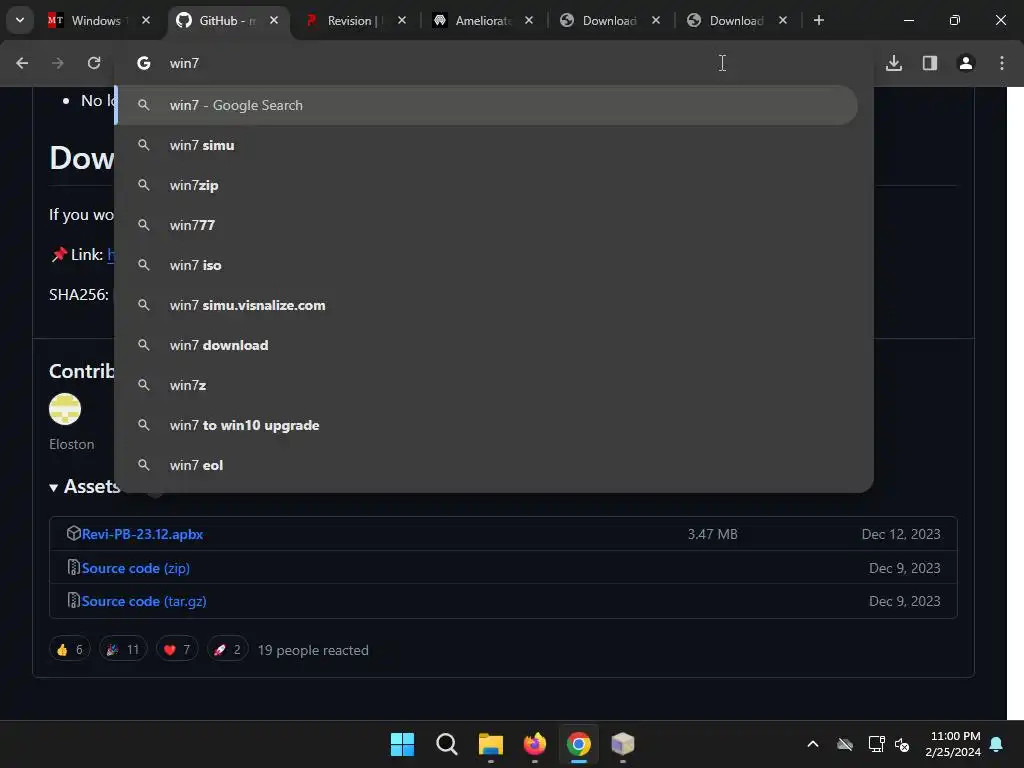The image size is (1024, 768).
Task: Click the file icon beside Source code (tar.gz)
Action: tap(74, 600)
